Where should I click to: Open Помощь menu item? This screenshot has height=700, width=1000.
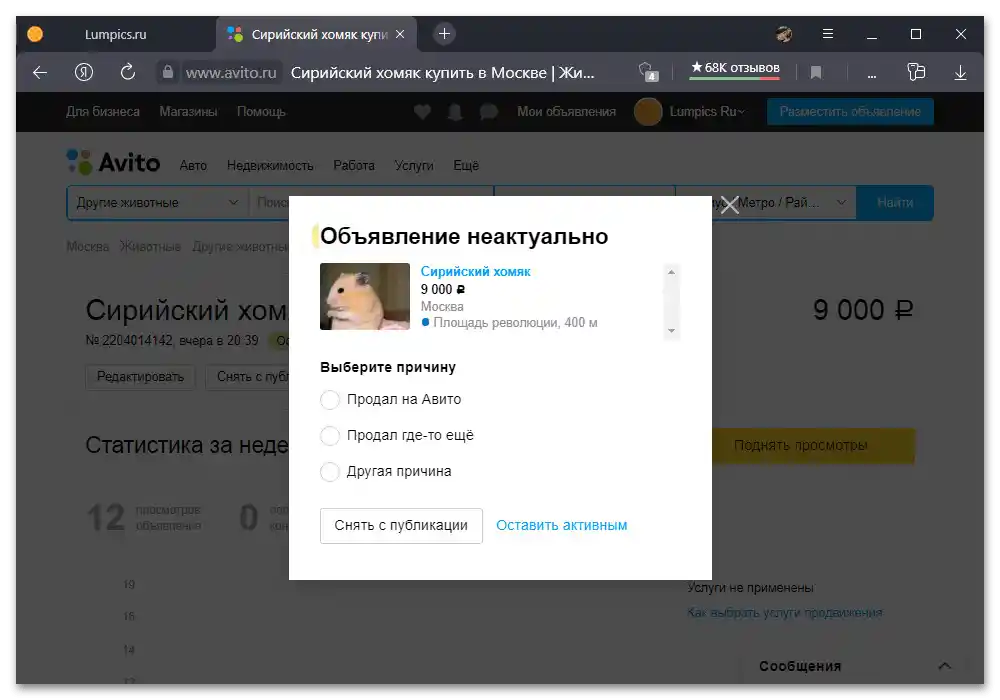coord(261,112)
